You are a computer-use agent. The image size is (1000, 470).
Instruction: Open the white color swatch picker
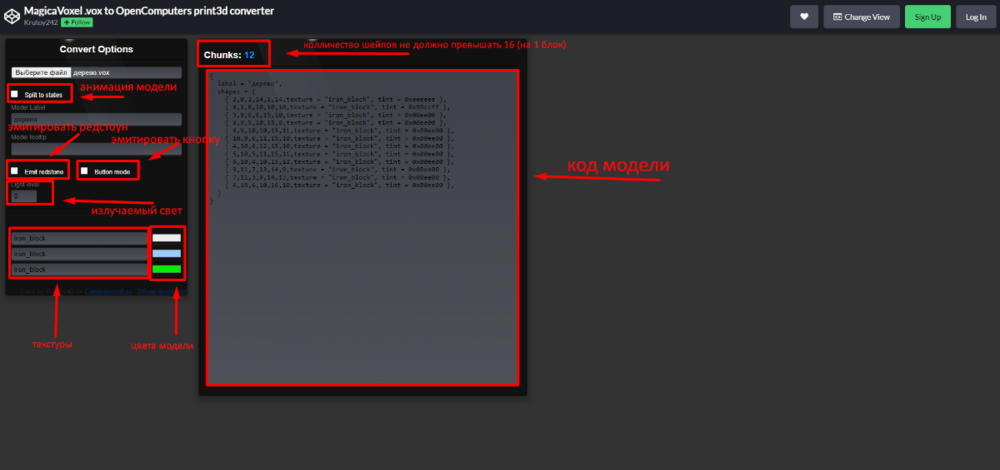(x=166, y=238)
